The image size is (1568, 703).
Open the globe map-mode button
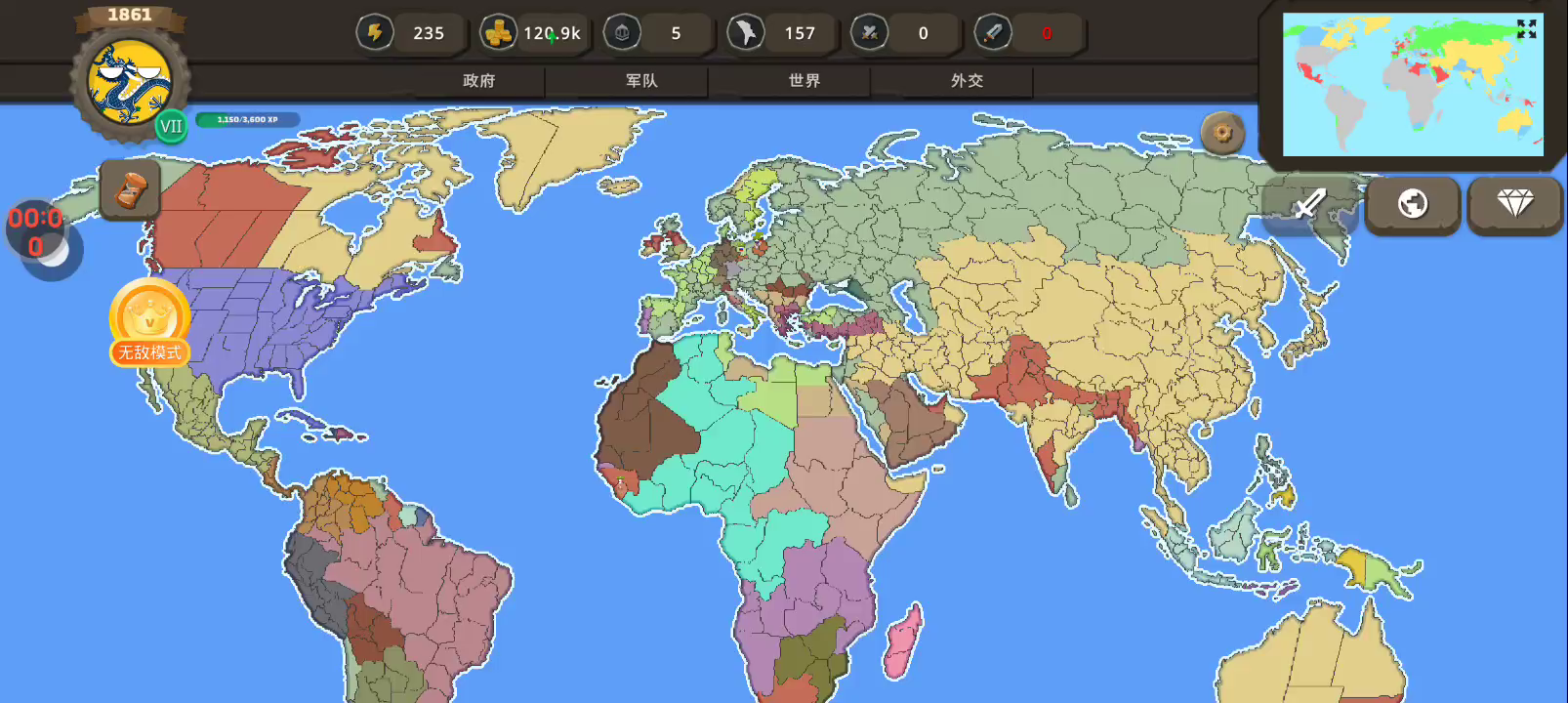coord(1412,204)
